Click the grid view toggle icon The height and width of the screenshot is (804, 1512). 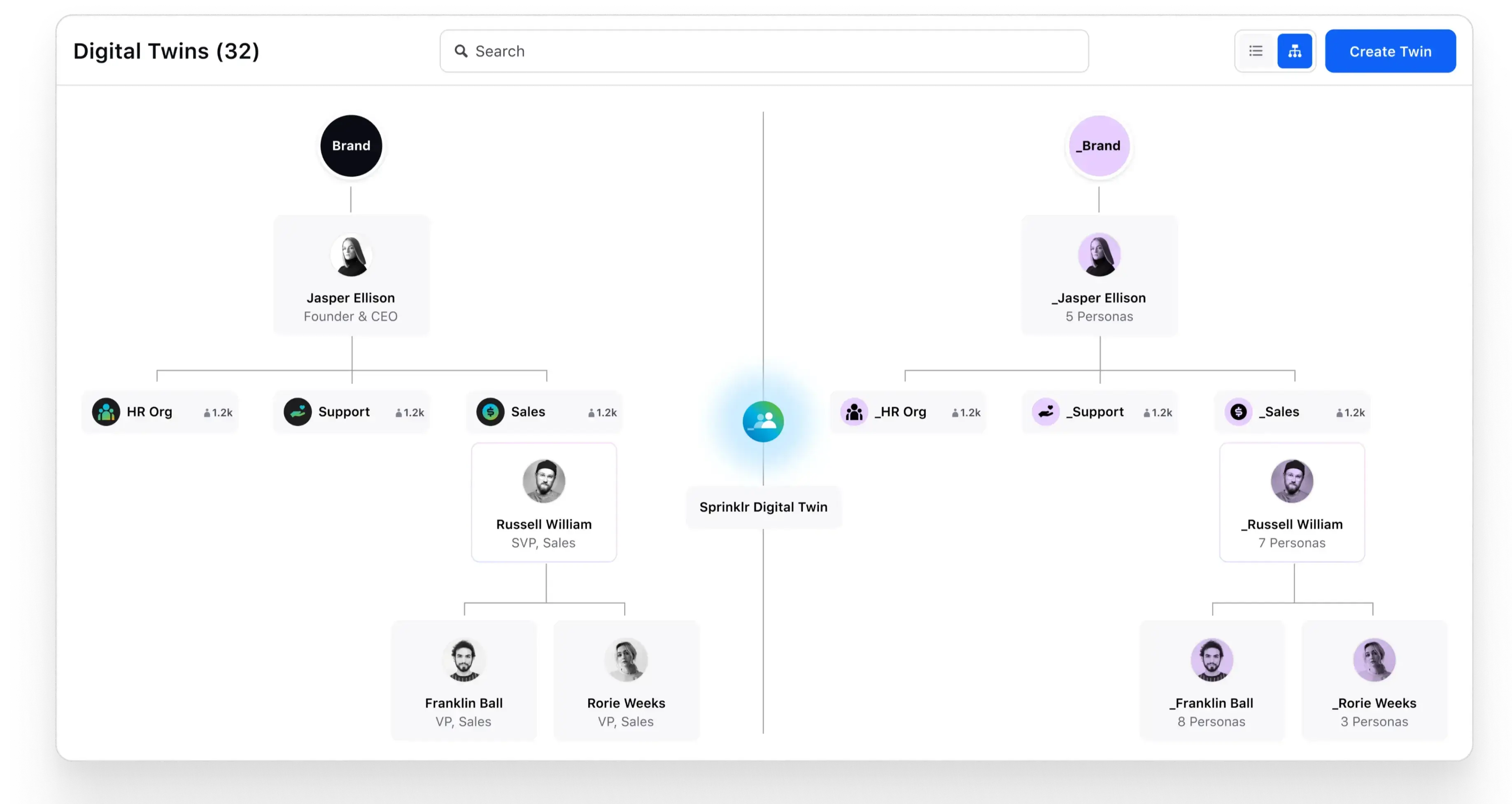tap(1295, 51)
